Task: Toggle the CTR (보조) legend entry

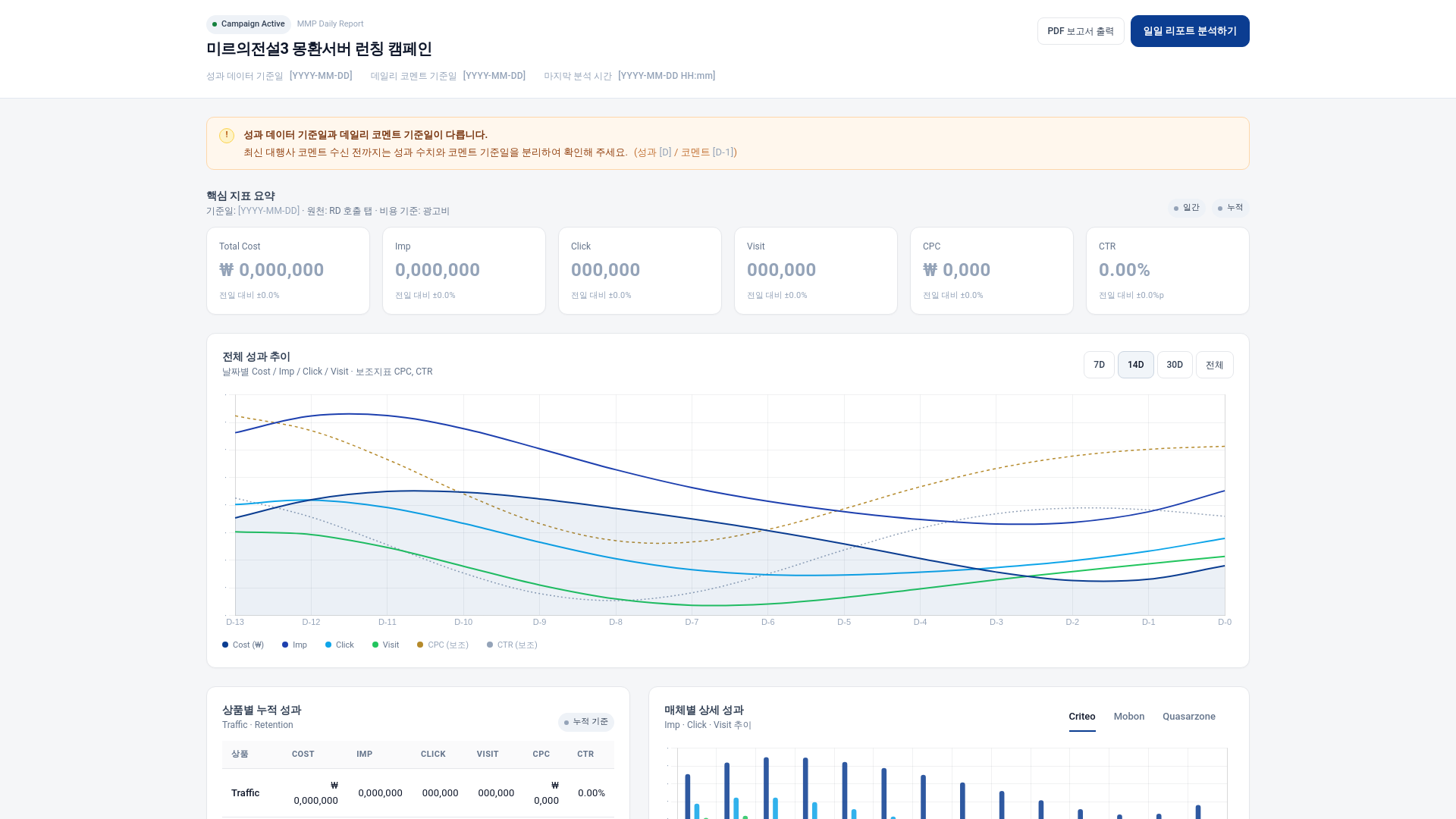Action: tap(512, 645)
